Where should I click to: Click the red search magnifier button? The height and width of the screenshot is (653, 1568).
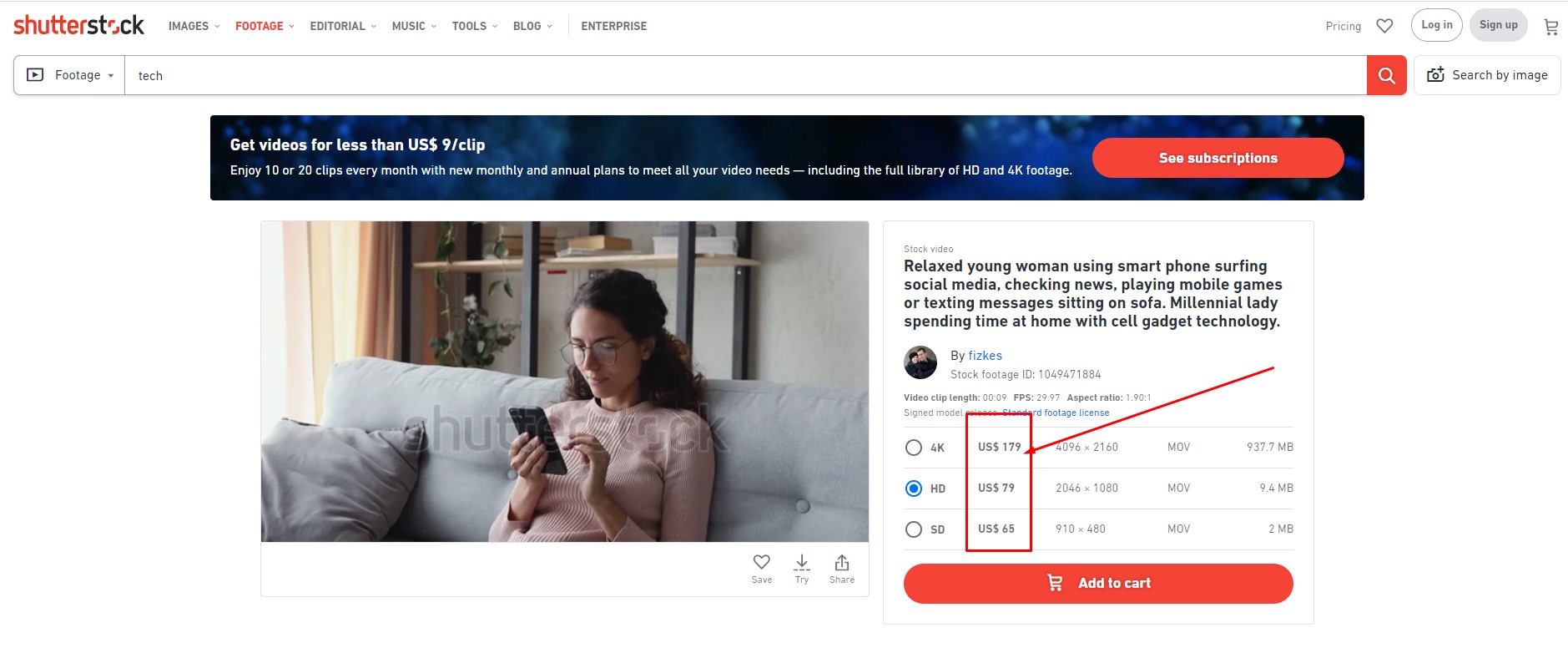pos(1386,75)
